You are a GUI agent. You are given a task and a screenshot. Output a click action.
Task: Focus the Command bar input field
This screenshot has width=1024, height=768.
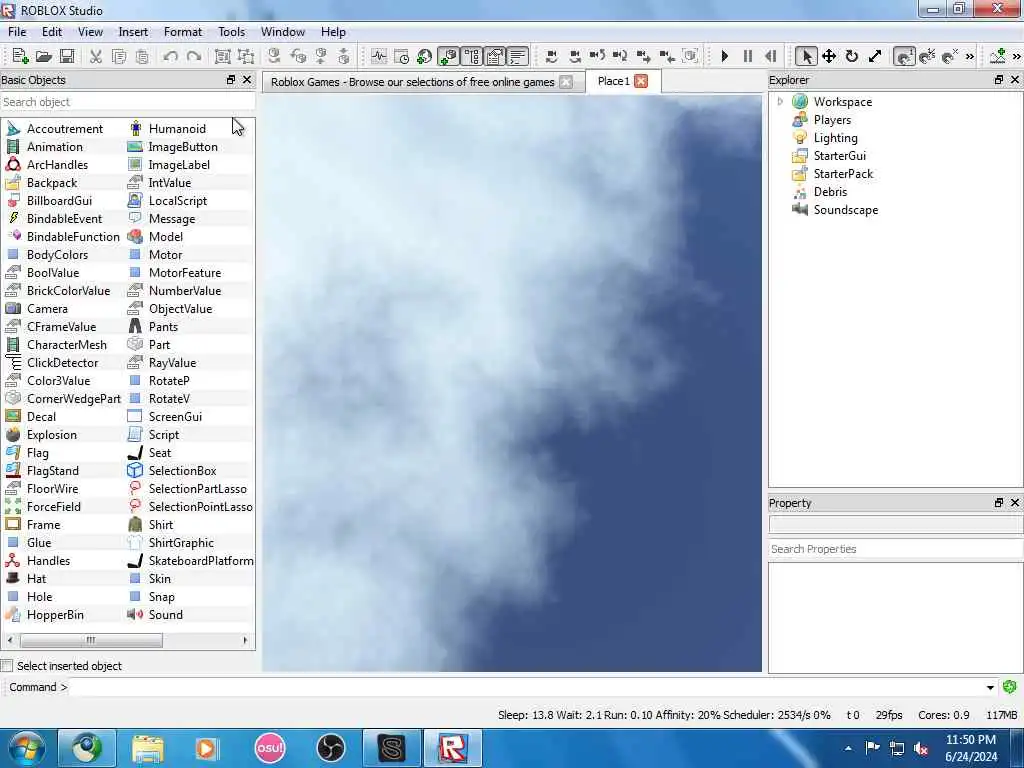pyautogui.click(x=526, y=687)
